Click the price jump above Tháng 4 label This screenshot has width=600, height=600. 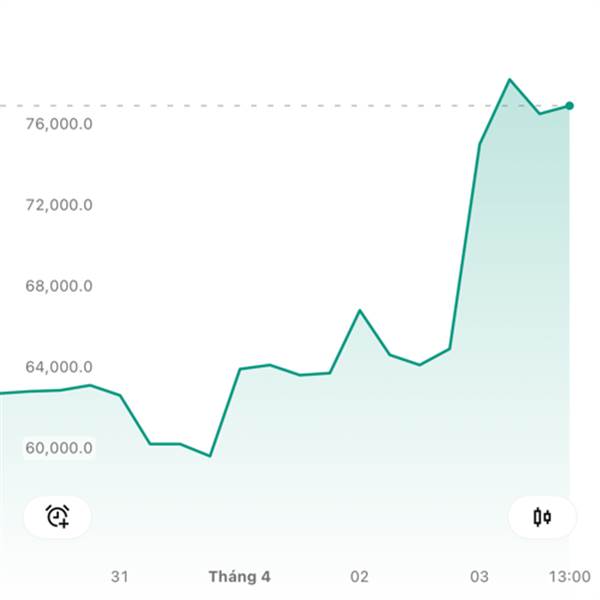pyautogui.click(x=225, y=412)
